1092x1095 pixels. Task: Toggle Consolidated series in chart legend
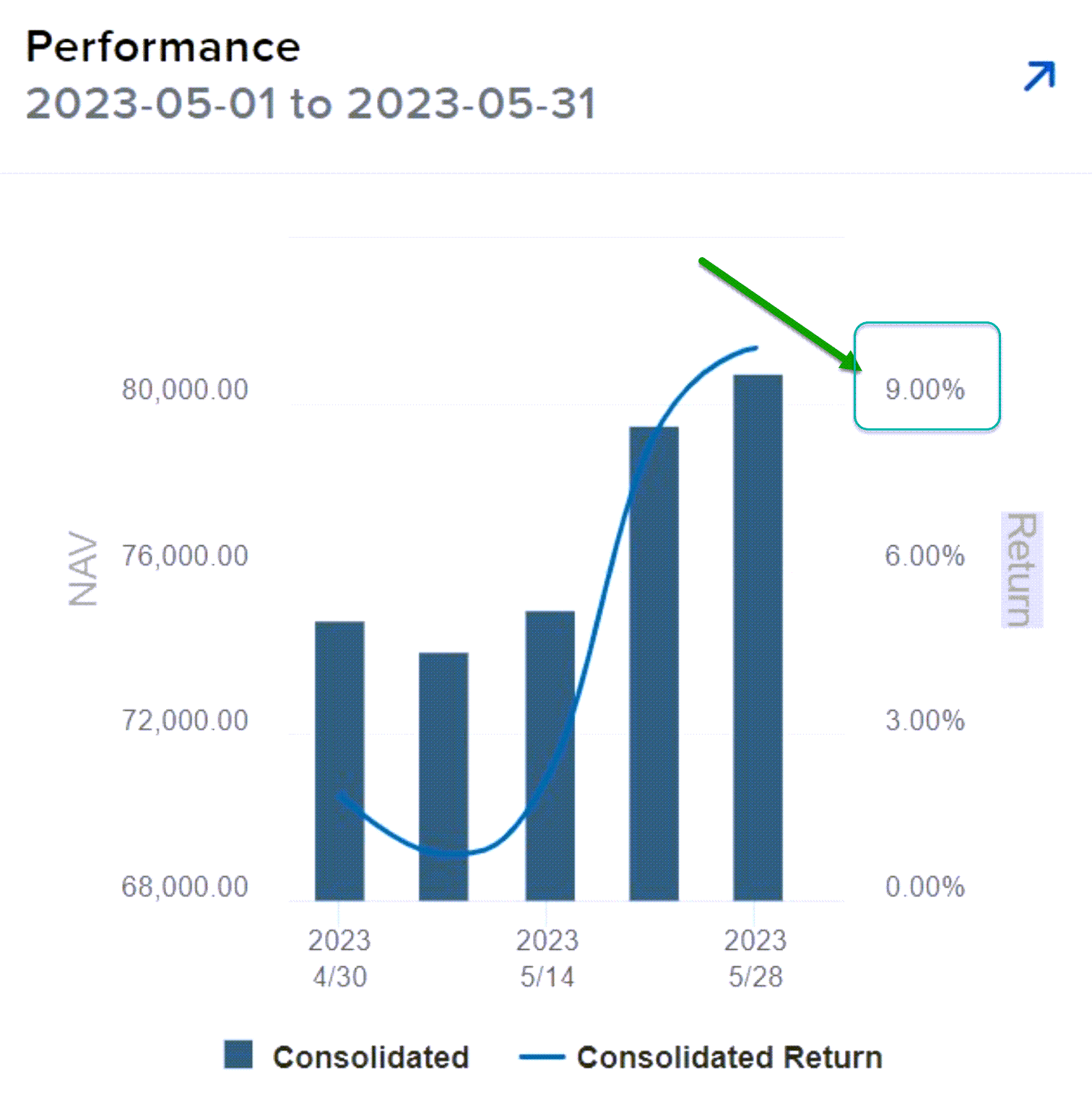click(x=370, y=1057)
